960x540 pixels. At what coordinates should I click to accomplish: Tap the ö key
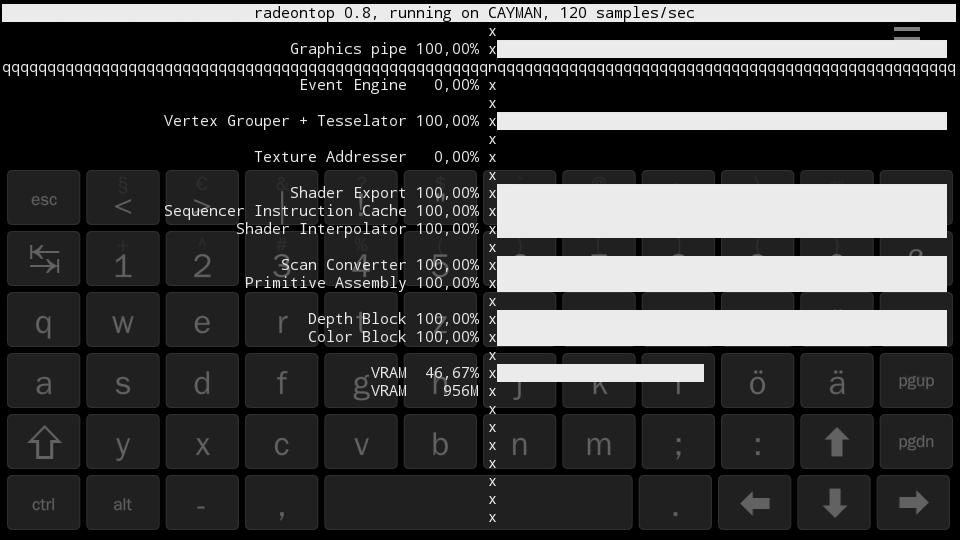[757, 382]
